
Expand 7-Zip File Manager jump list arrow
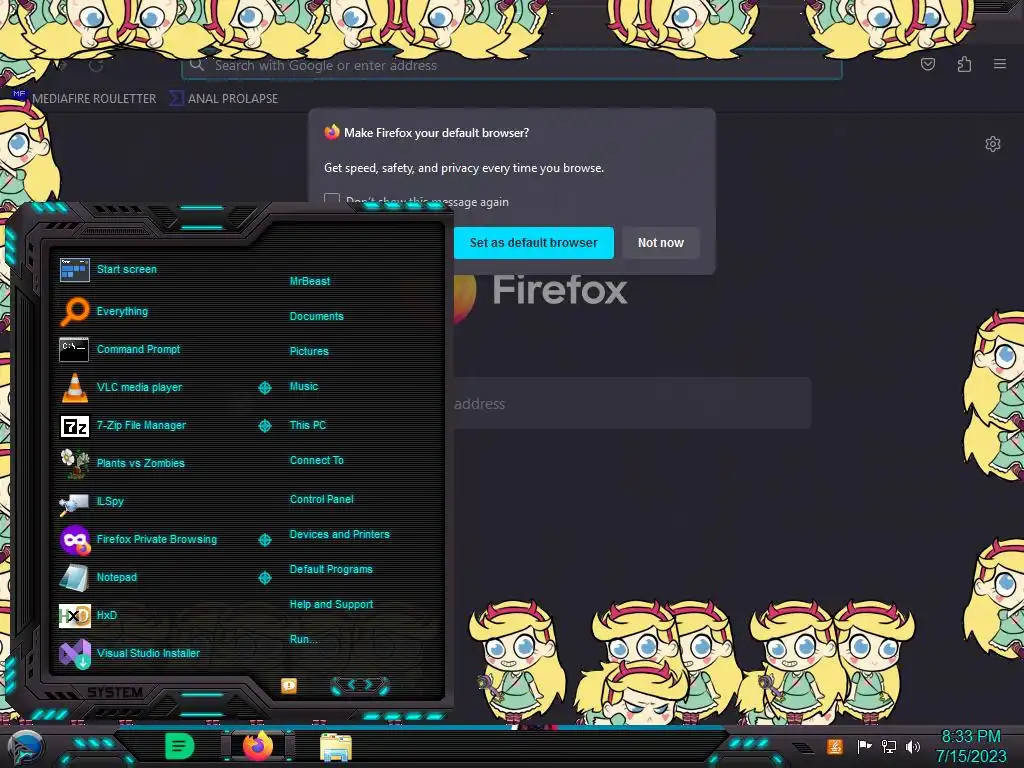pos(264,426)
